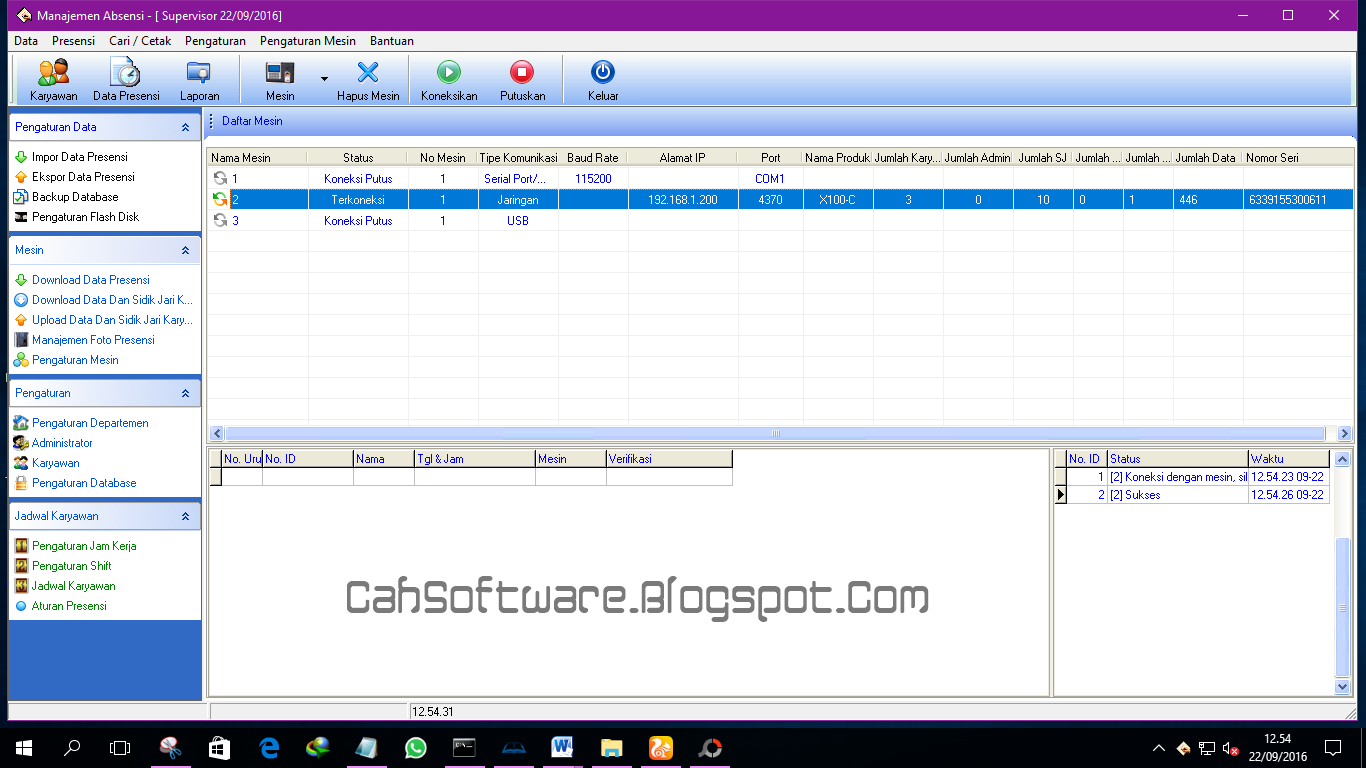
Task: Open File Explorer from the taskbar
Action: [x=611, y=747]
